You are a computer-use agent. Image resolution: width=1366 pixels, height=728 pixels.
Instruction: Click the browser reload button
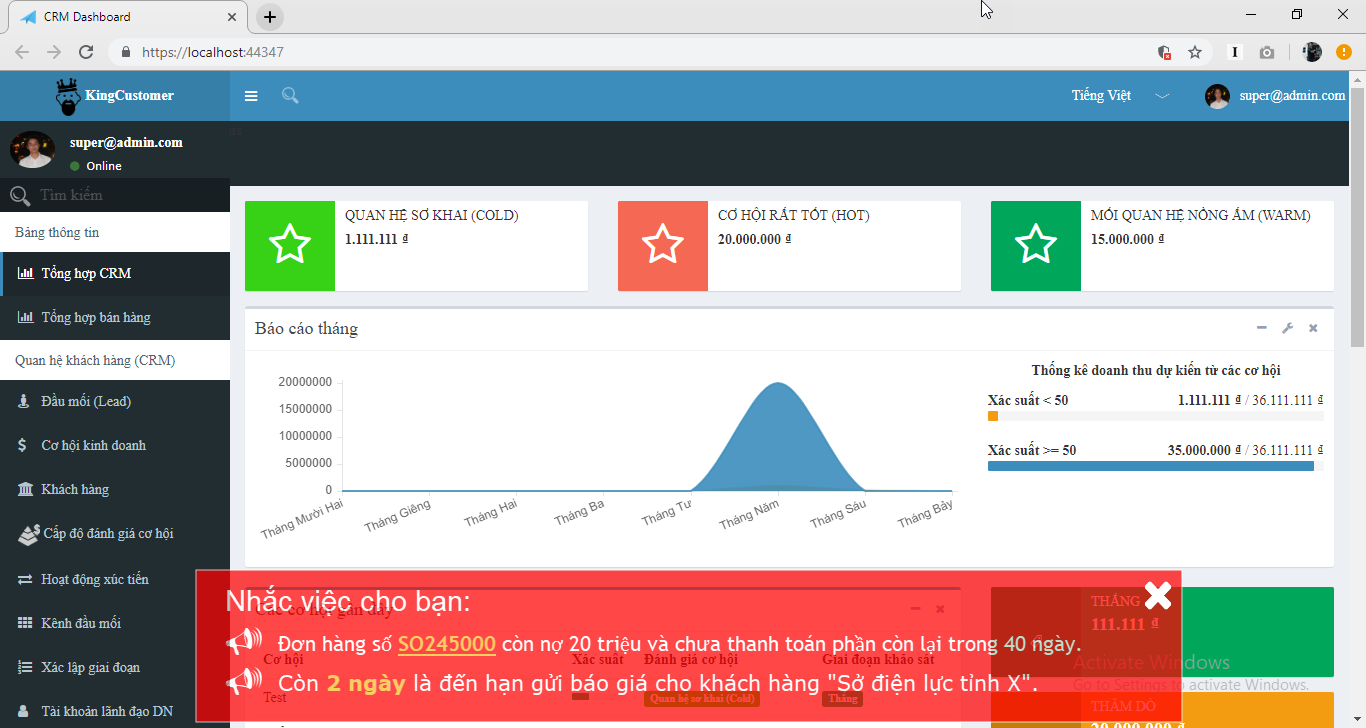pos(86,52)
